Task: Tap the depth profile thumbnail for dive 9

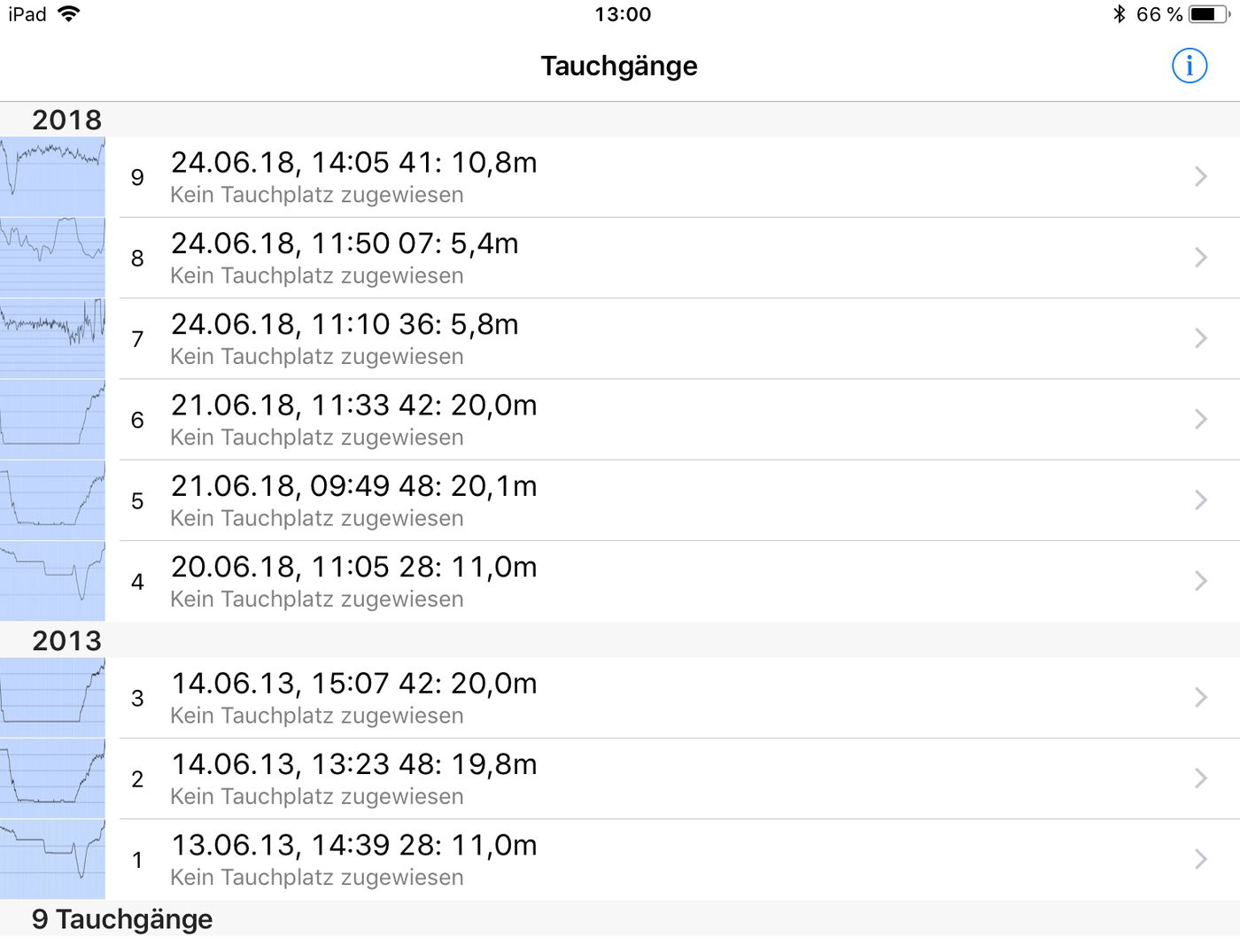Action: click(52, 177)
